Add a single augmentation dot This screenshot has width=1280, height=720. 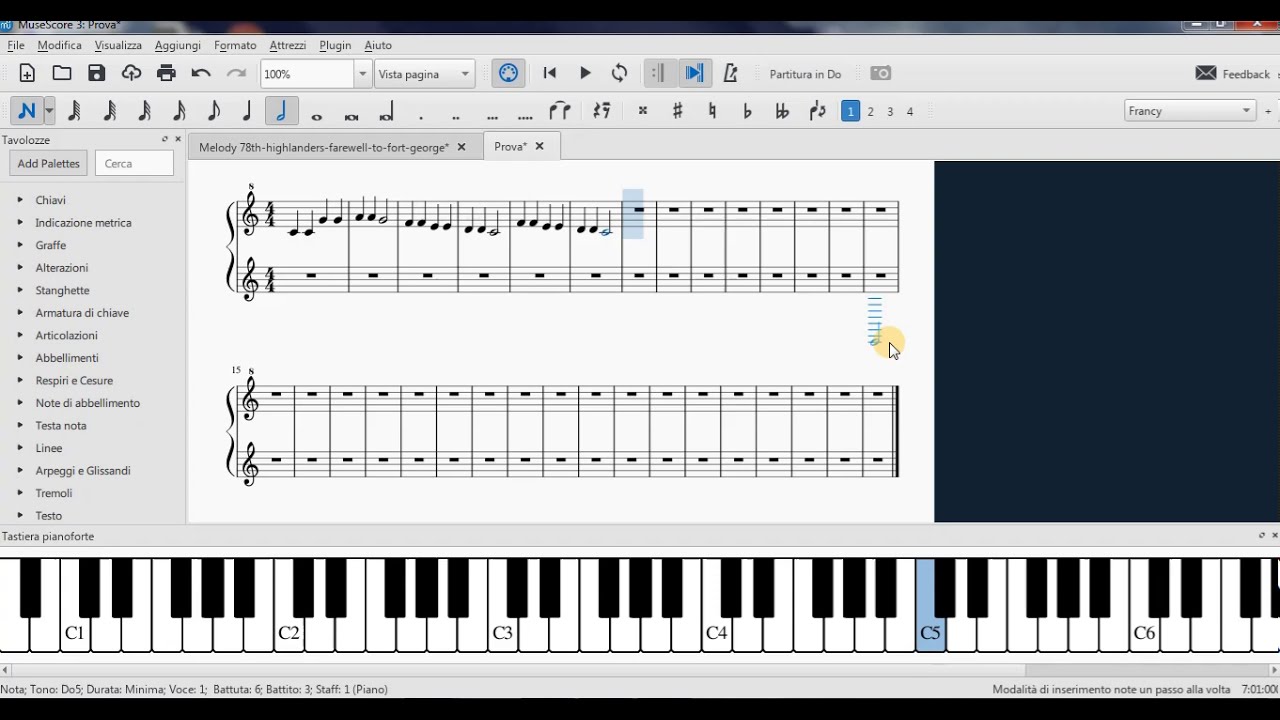421,116
